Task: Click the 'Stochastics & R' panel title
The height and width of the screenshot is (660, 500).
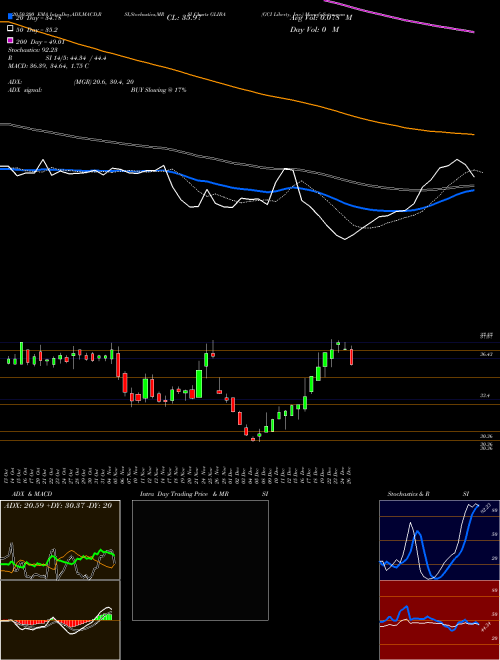Action: pyautogui.click(x=408, y=494)
